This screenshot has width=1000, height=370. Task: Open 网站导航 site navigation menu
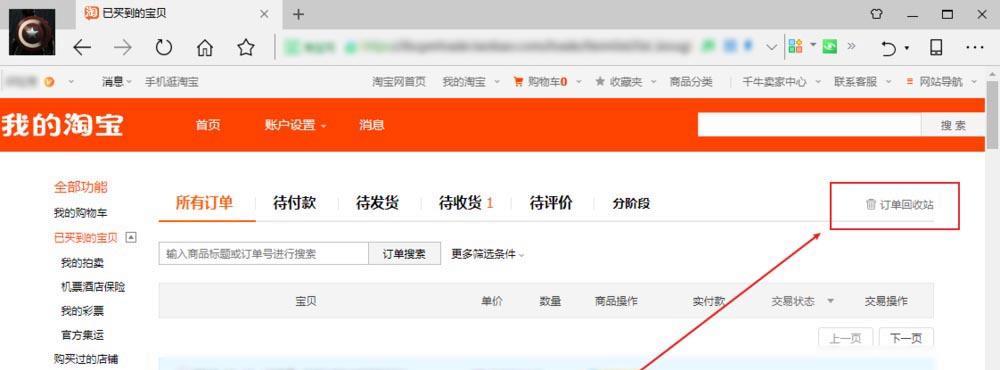(x=941, y=82)
